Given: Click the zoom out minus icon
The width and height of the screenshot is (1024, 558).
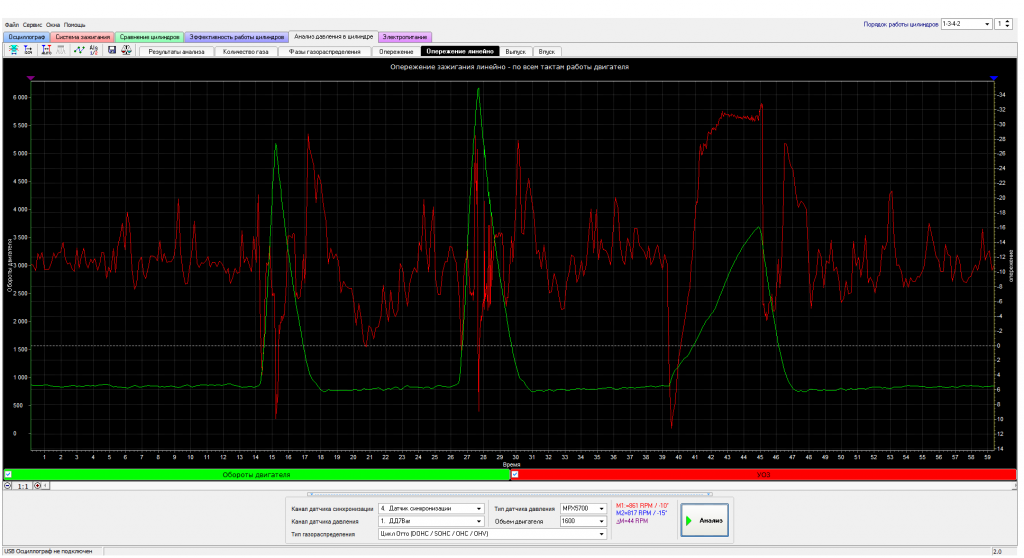Looking at the screenshot, I should (8, 485).
